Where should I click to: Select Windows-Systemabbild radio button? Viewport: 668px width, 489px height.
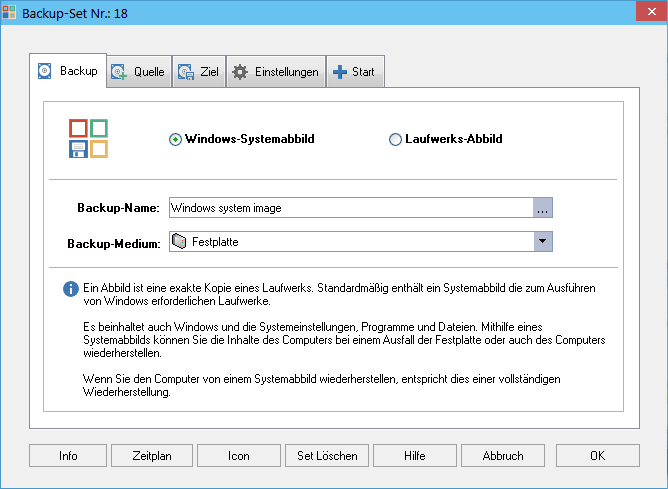[175, 139]
